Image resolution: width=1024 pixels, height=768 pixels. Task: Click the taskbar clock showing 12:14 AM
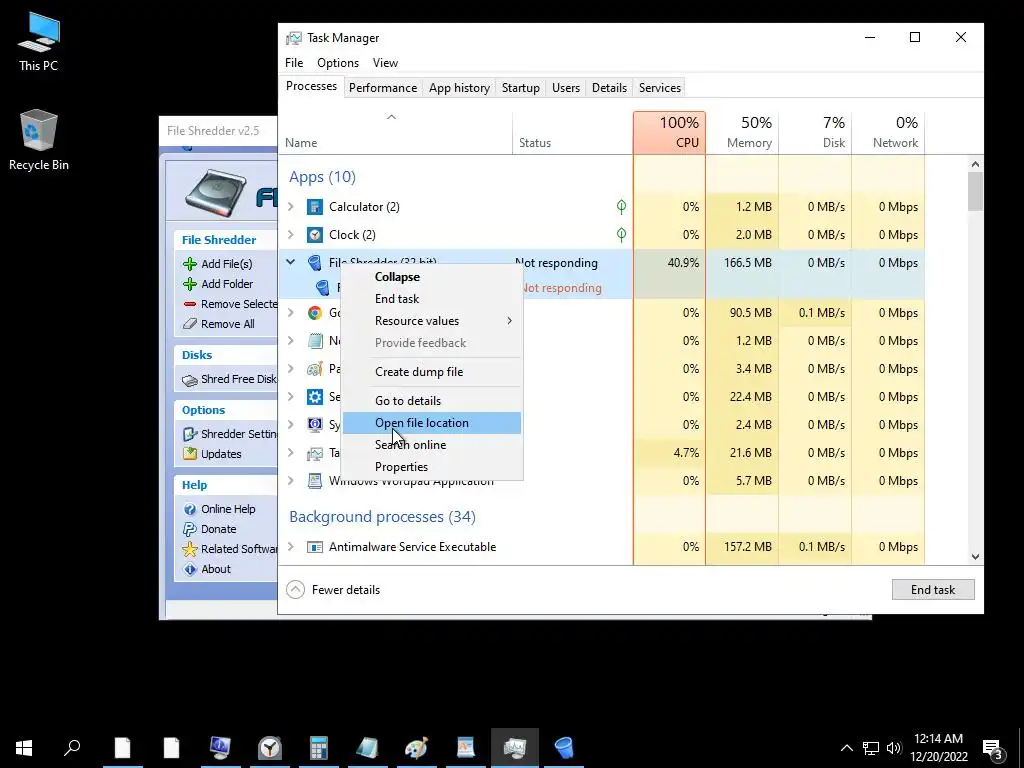(x=938, y=748)
